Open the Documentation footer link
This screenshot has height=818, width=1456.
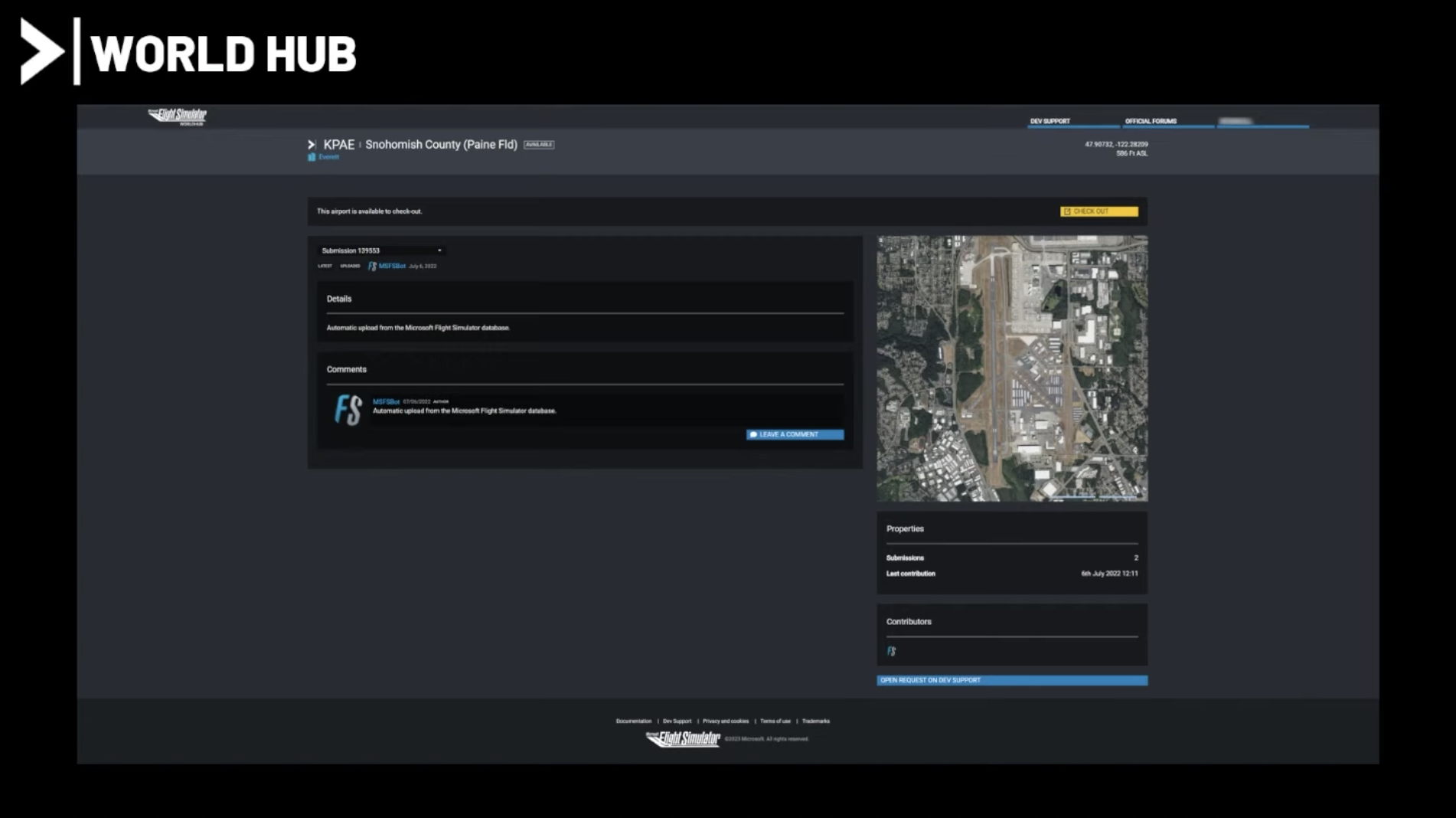633,721
